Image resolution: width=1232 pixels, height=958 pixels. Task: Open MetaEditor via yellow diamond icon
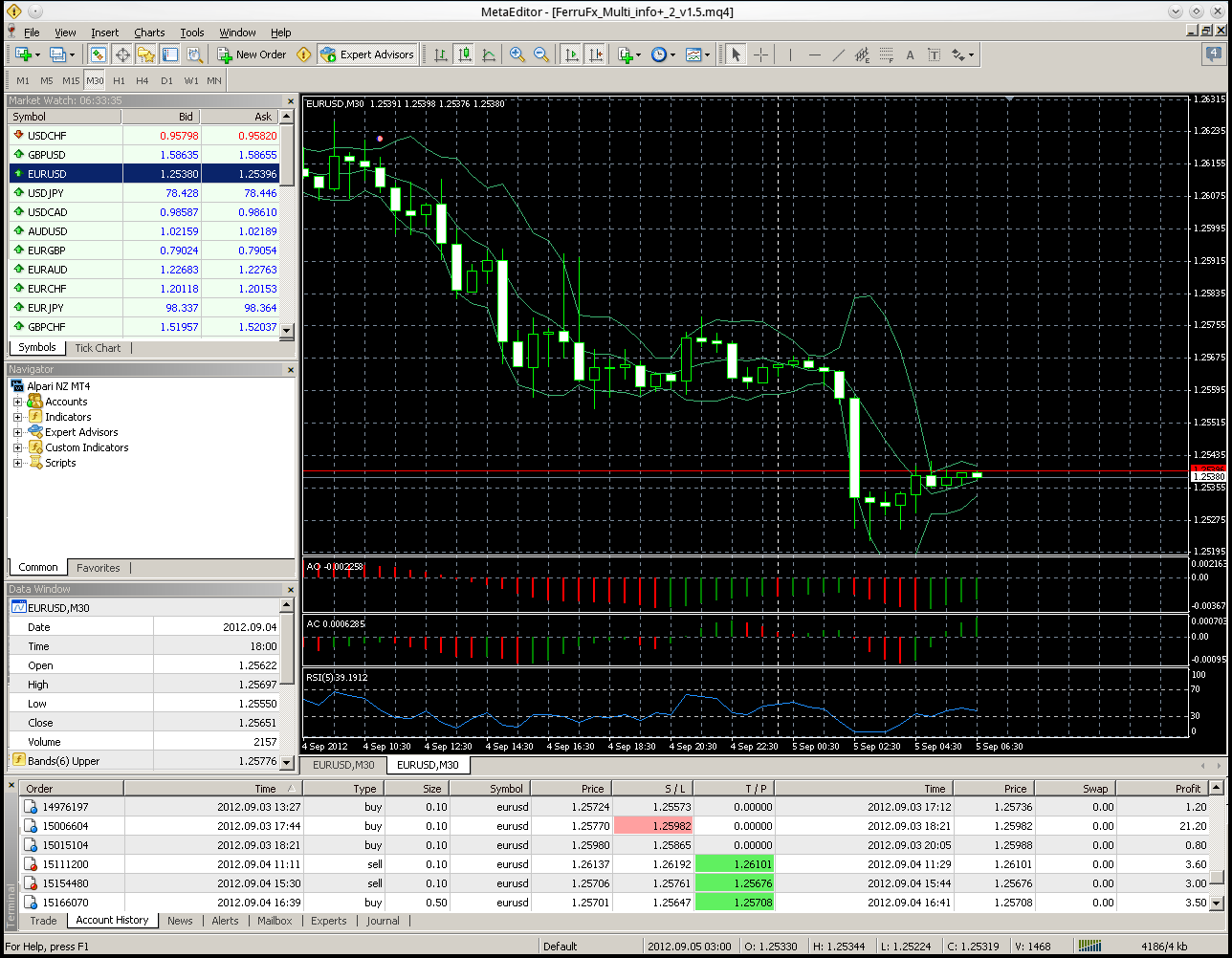click(x=303, y=54)
